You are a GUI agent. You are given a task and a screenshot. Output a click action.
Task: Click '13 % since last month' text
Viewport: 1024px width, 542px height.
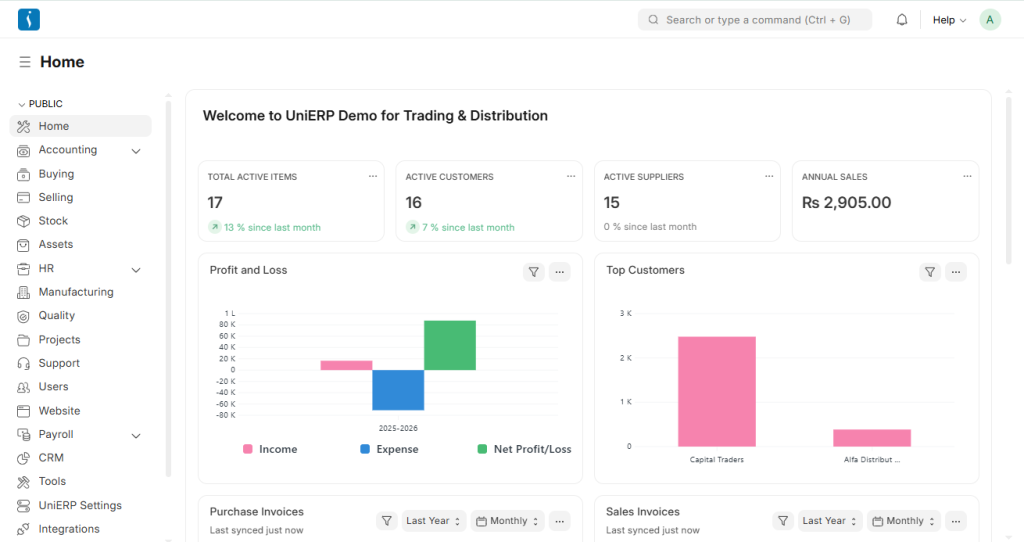[272, 227]
